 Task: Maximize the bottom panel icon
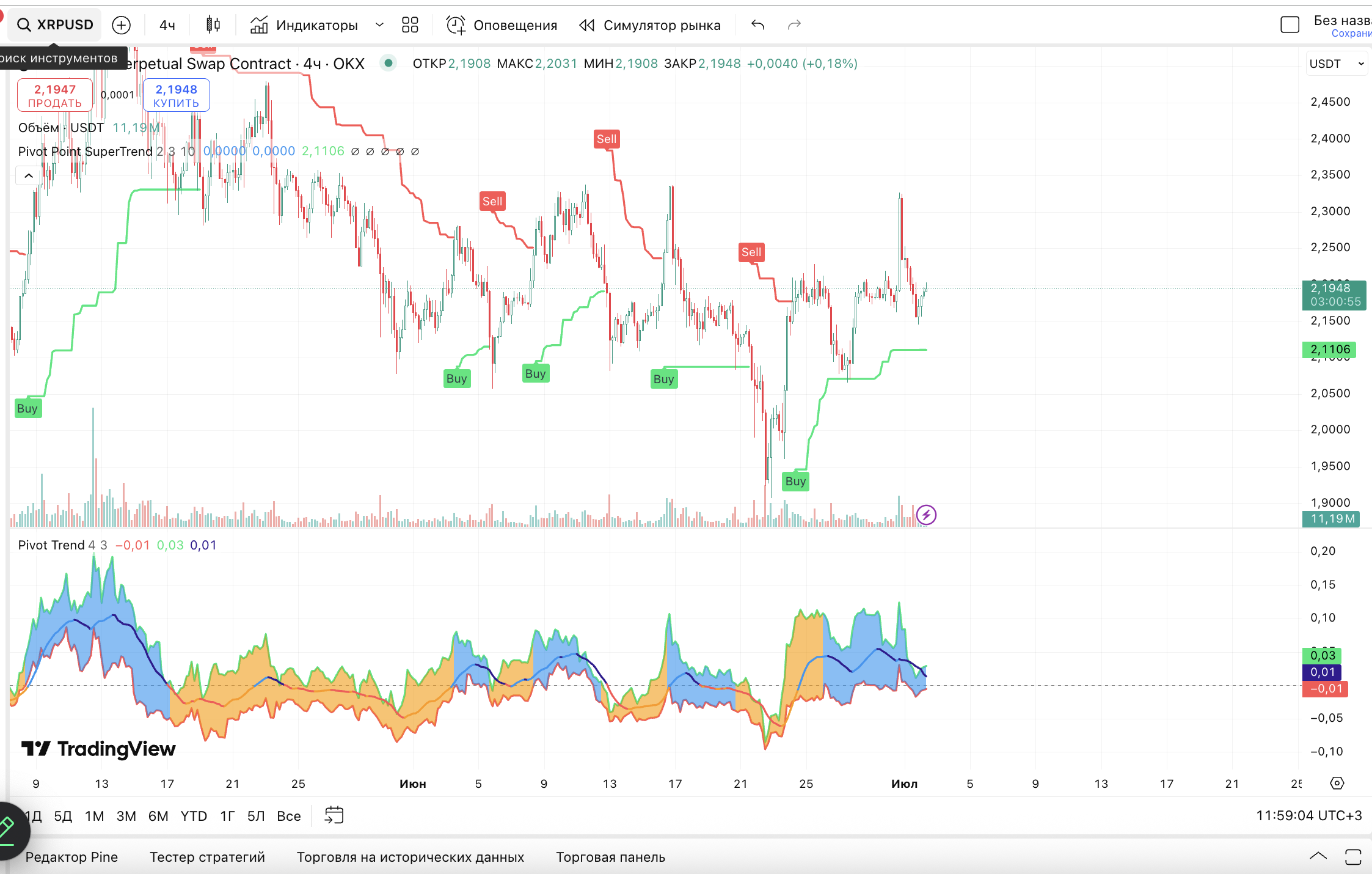point(1353,857)
